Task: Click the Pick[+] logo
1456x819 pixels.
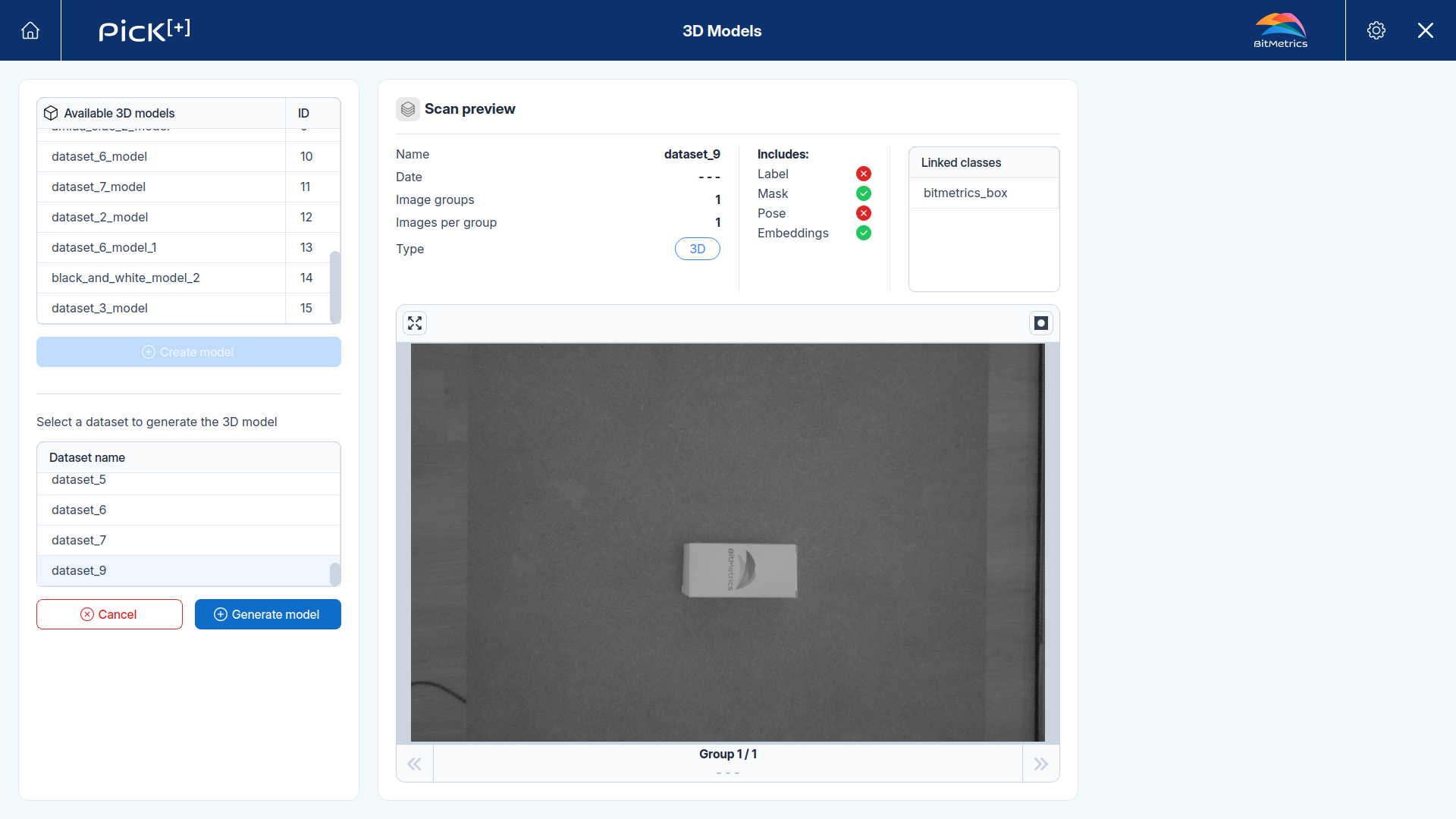Action: tap(144, 30)
